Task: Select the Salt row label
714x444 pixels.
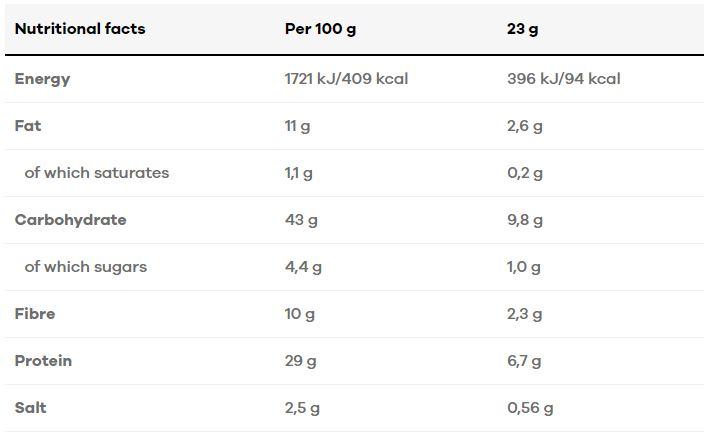Action: (31, 408)
